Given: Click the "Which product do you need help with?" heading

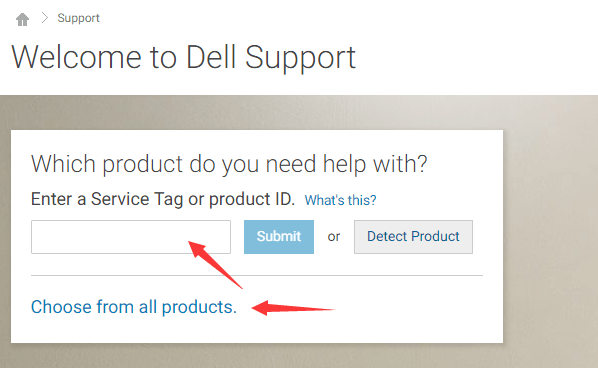Looking at the screenshot, I should [229, 164].
